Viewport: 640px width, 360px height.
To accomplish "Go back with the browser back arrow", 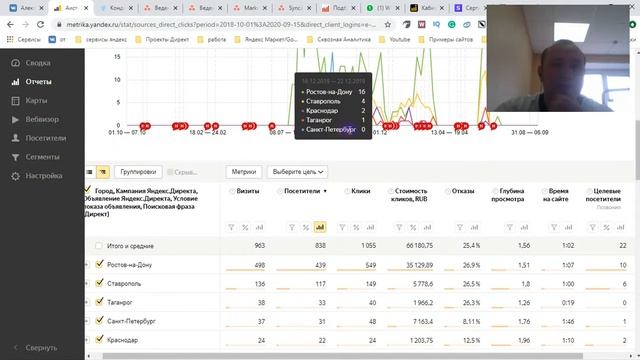I will 11,24.
